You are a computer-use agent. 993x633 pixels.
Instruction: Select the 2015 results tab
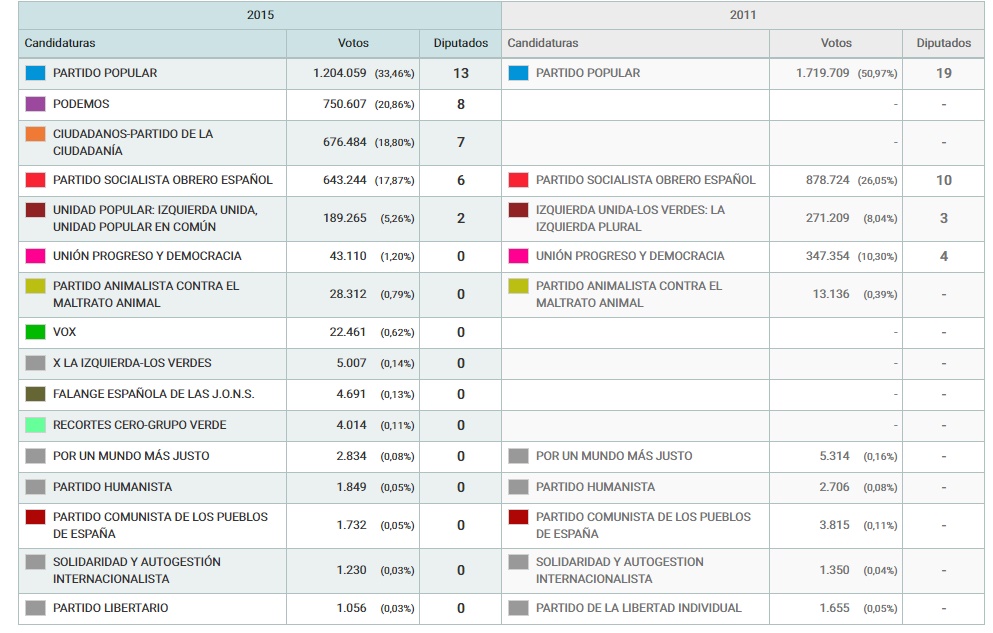point(260,15)
